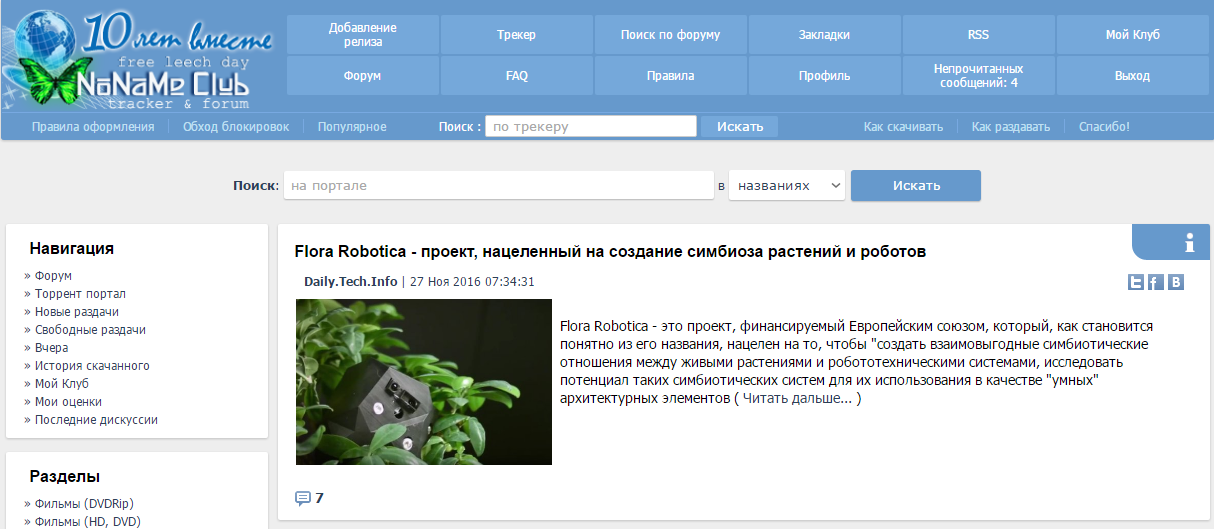
Task: Open 'Торрент портал' sidebar link
Action: pos(80,294)
